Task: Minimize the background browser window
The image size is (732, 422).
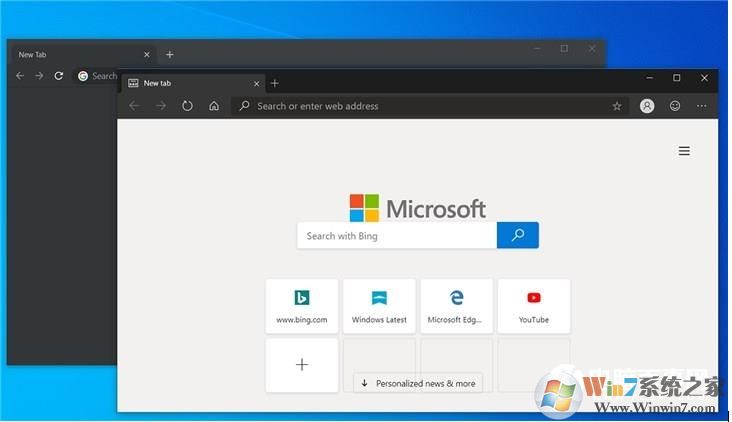Action: (537, 49)
